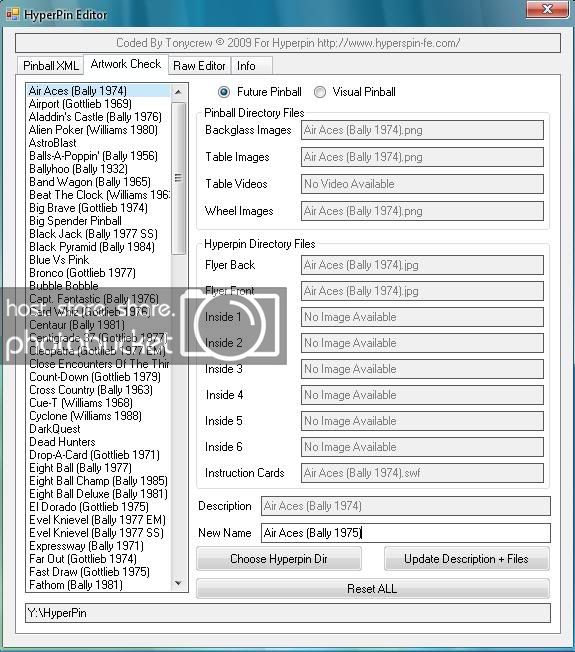The height and width of the screenshot is (652, 575).
Task: Select Dead Hunters entry
Action: point(99,442)
